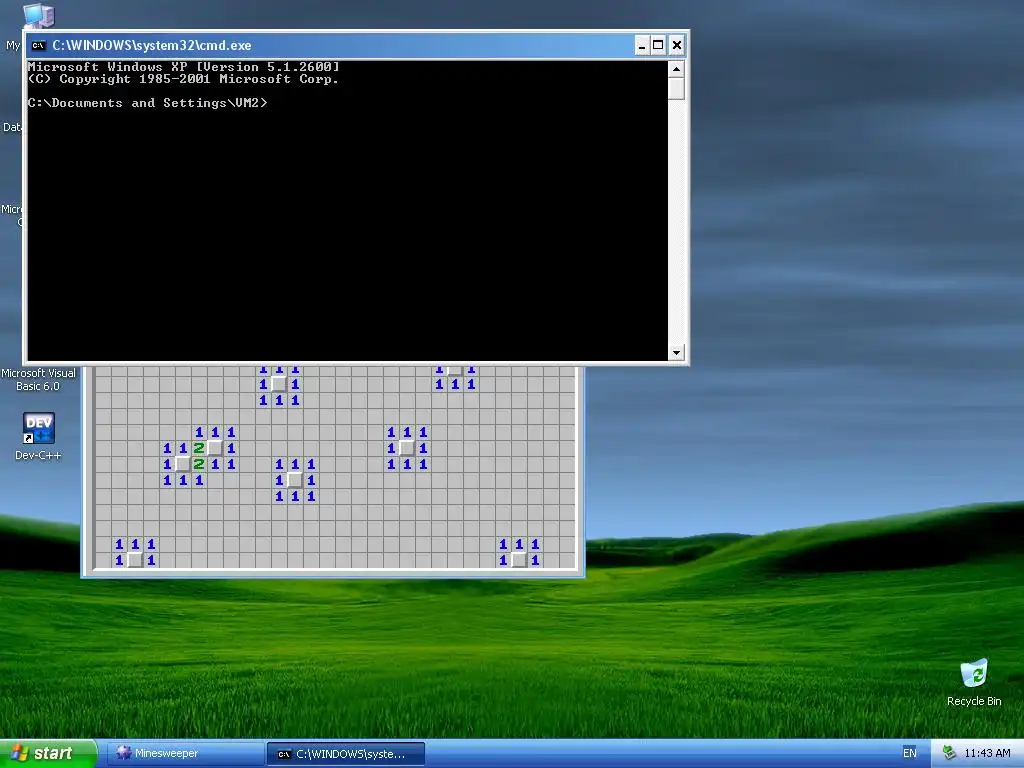Click the Dev-C++ desktop shortcut icon

point(39,428)
